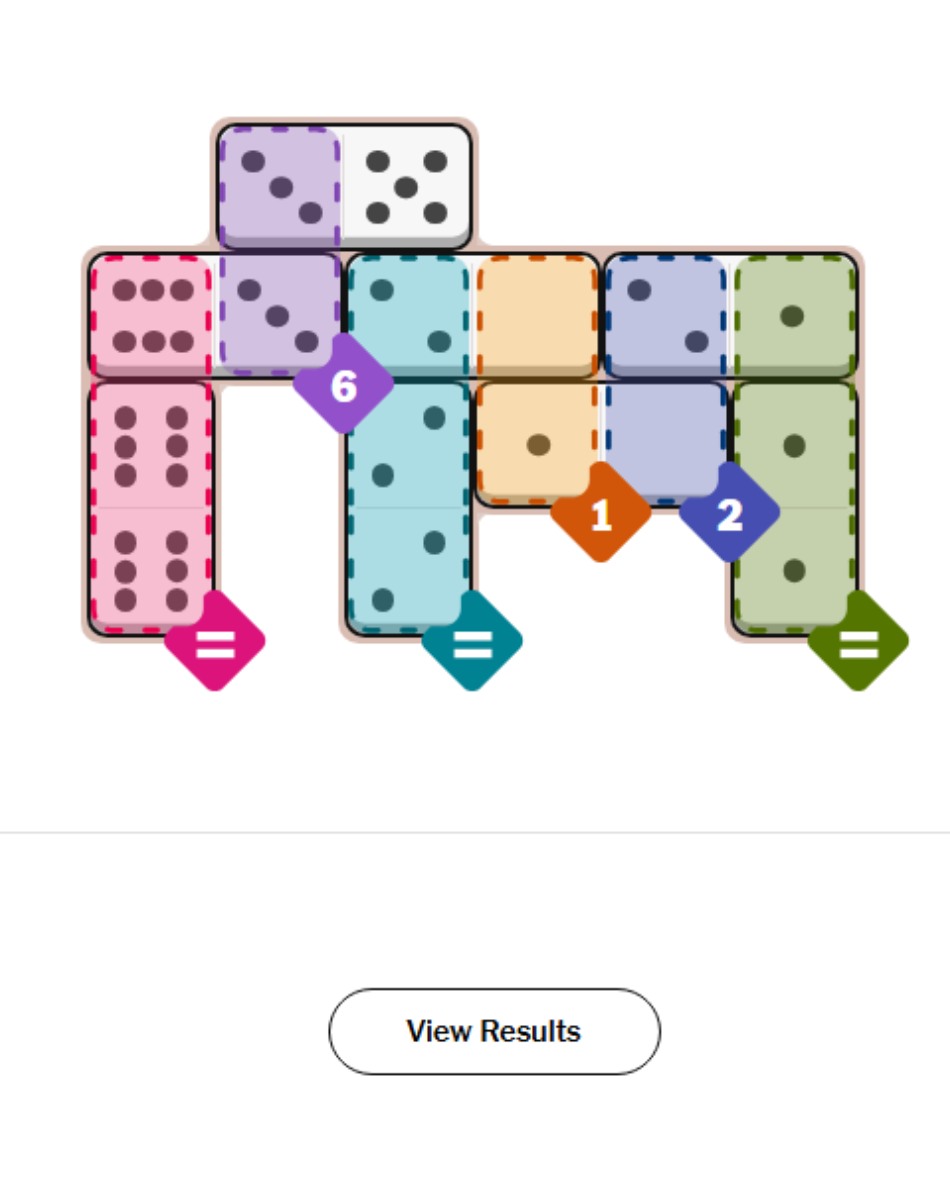
Task: Tap the bottom teal two-pip tile
Action: pyautogui.click(x=408, y=570)
